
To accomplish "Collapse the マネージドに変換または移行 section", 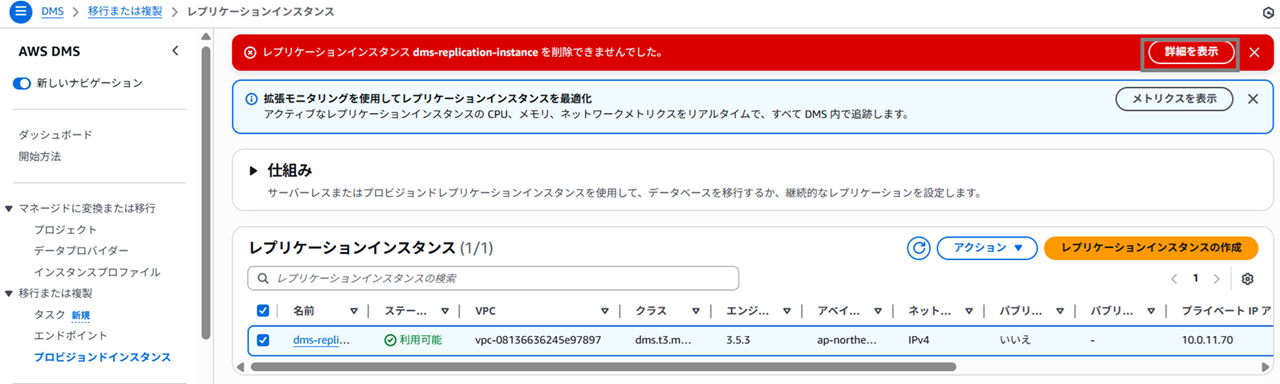I will tap(9, 208).
